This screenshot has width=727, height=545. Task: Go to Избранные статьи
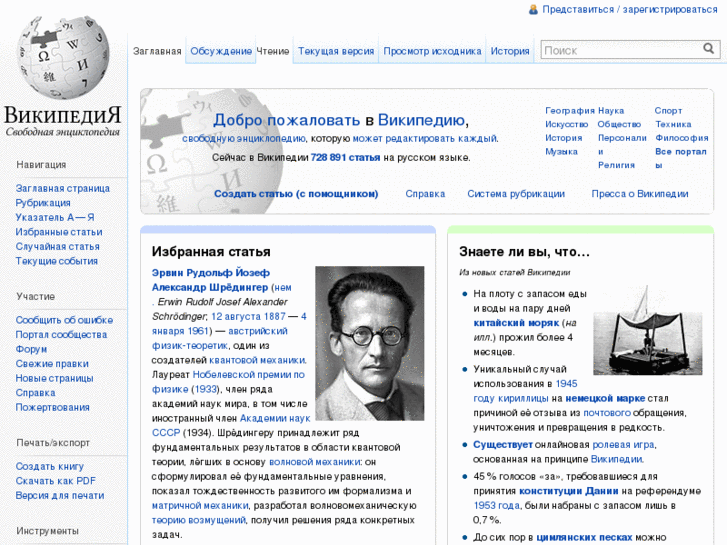59,232
